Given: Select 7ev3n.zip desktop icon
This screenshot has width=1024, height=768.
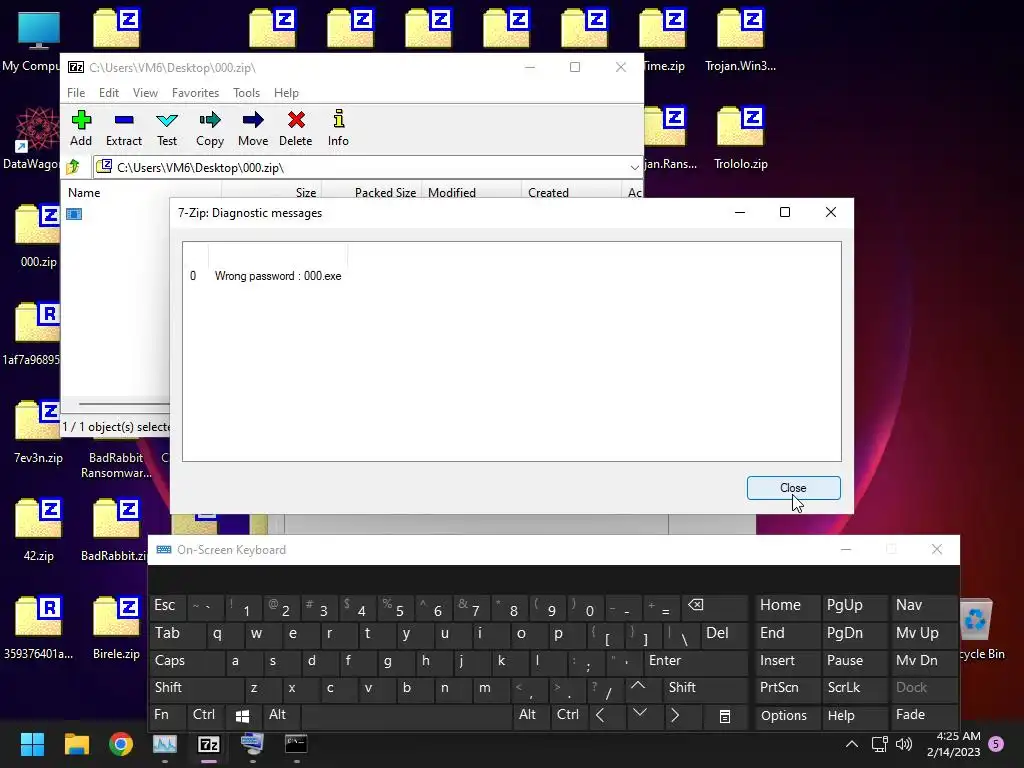Looking at the screenshot, I should click(x=39, y=432).
